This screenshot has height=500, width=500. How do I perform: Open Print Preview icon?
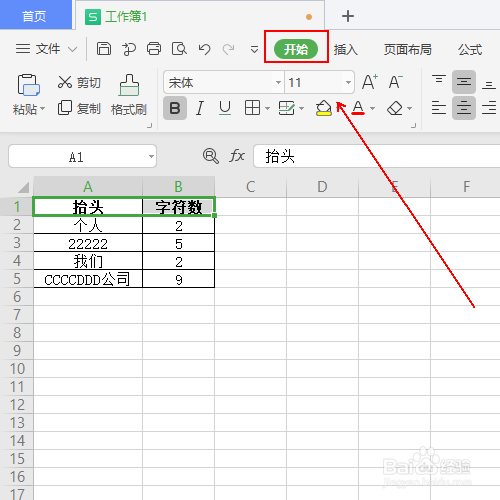click(x=179, y=49)
